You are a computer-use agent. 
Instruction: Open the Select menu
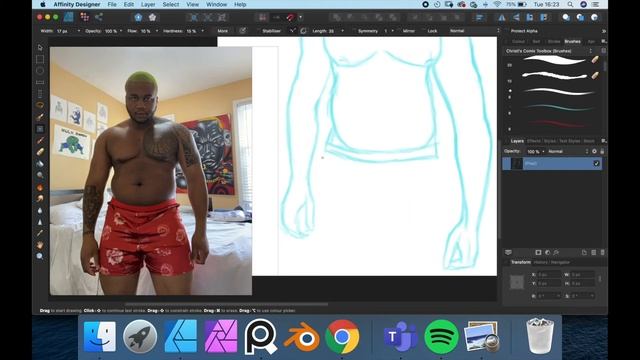click(171, 4)
